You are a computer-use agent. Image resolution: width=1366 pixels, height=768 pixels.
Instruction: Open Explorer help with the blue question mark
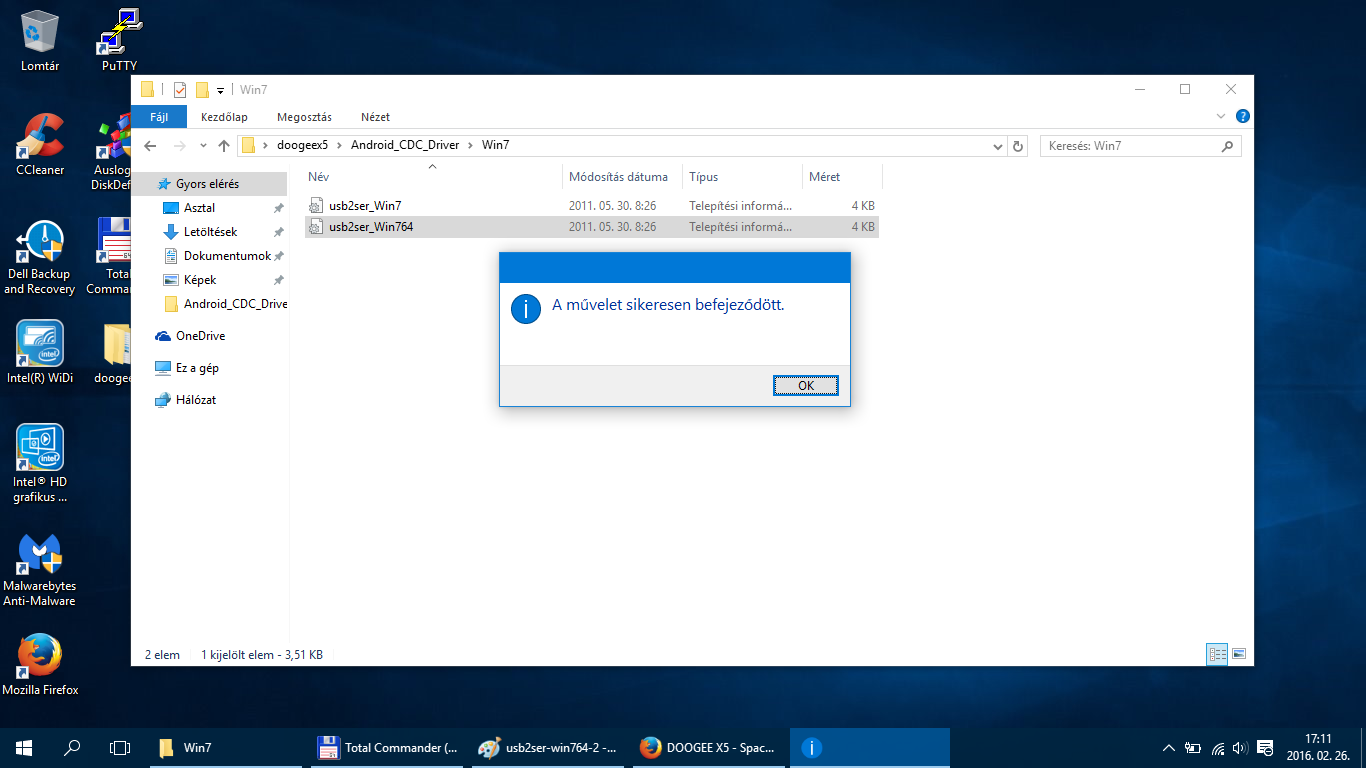click(x=1242, y=117)
